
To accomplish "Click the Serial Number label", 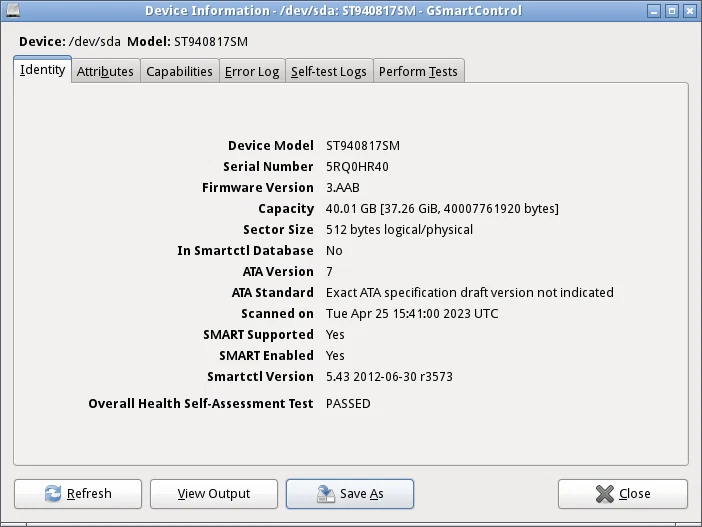I will [268, 167].
